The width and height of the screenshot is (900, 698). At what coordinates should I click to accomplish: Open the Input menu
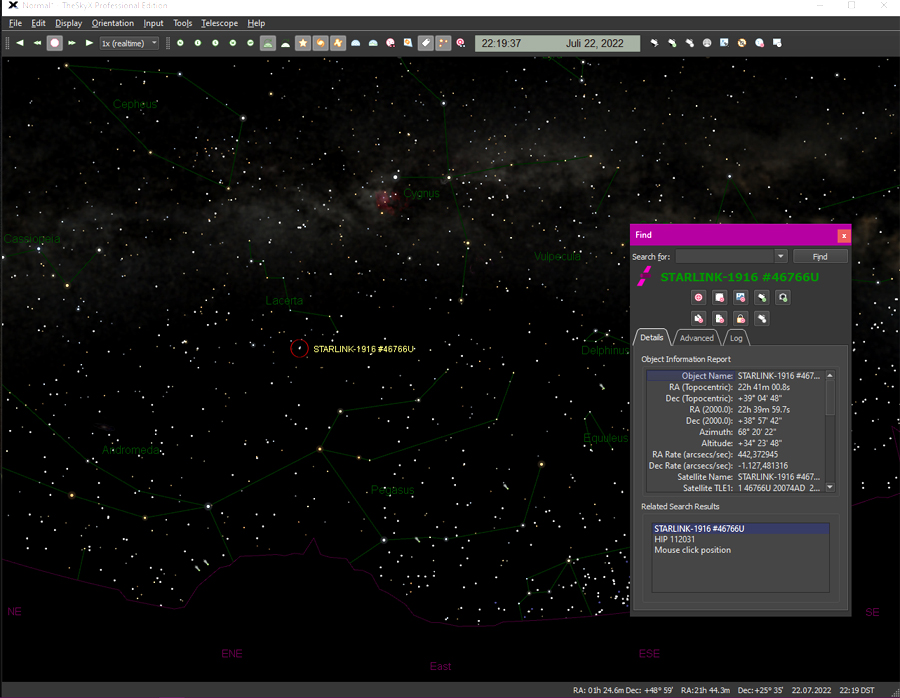point(153,23)
